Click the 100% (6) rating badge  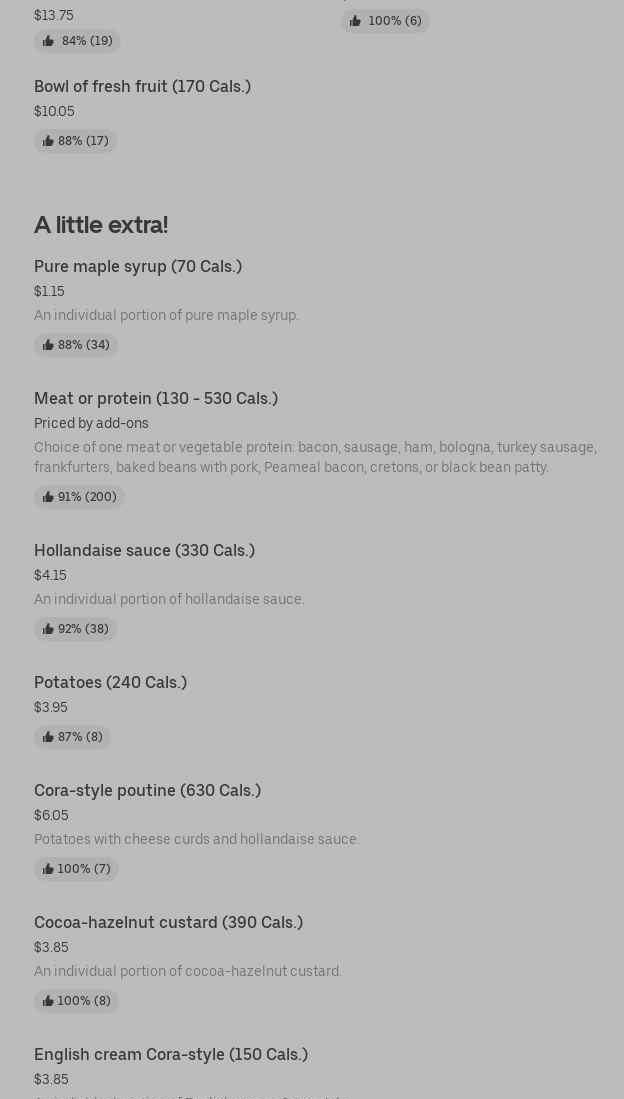click(x=385, y=21)
